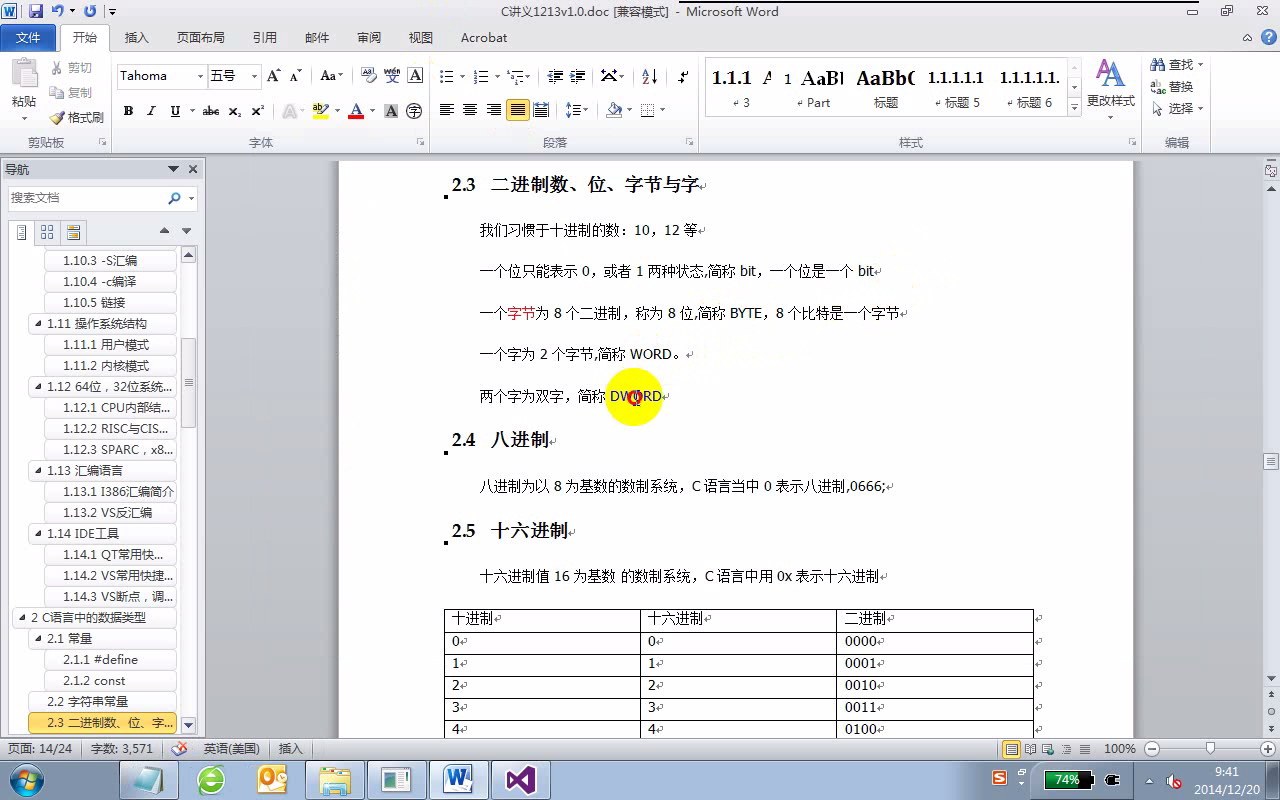
Task: Open the bullets list icon
Action: (447, 76)
